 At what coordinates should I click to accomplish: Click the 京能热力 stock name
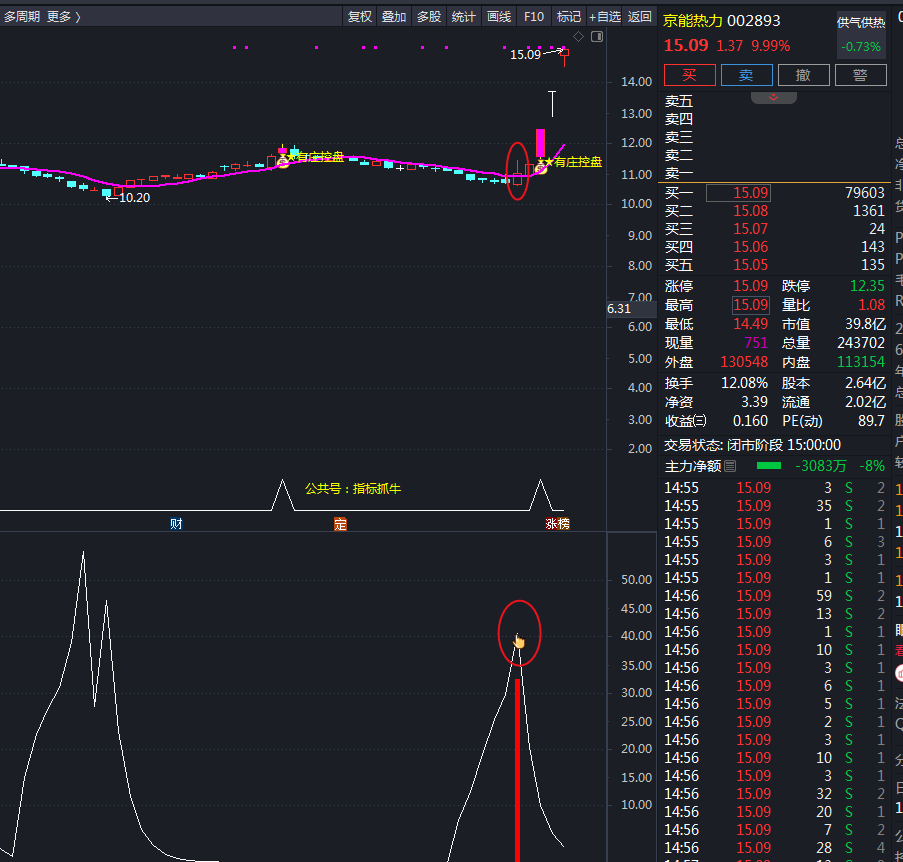693,21
